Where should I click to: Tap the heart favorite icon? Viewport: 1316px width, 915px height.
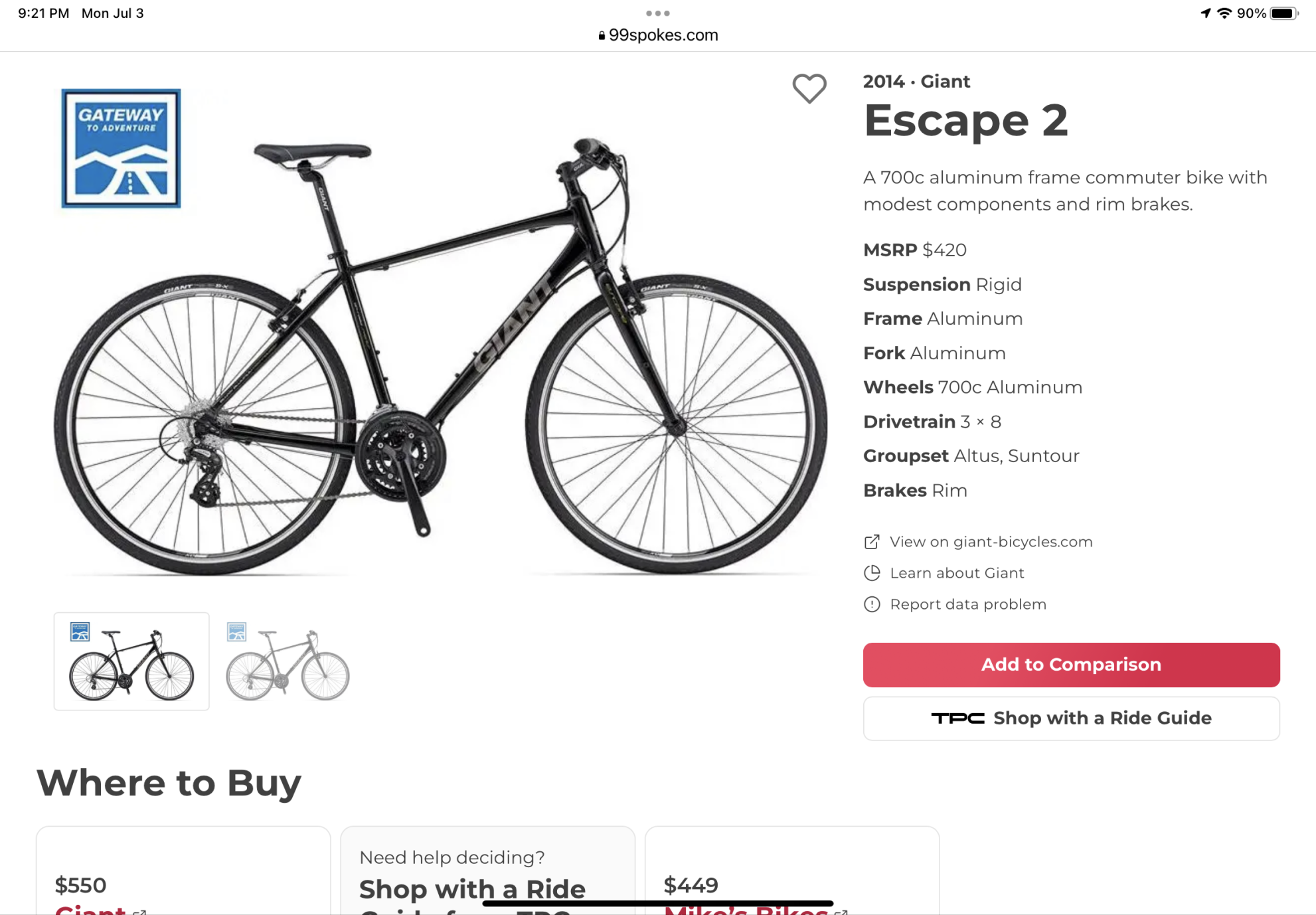coord(809,88)
